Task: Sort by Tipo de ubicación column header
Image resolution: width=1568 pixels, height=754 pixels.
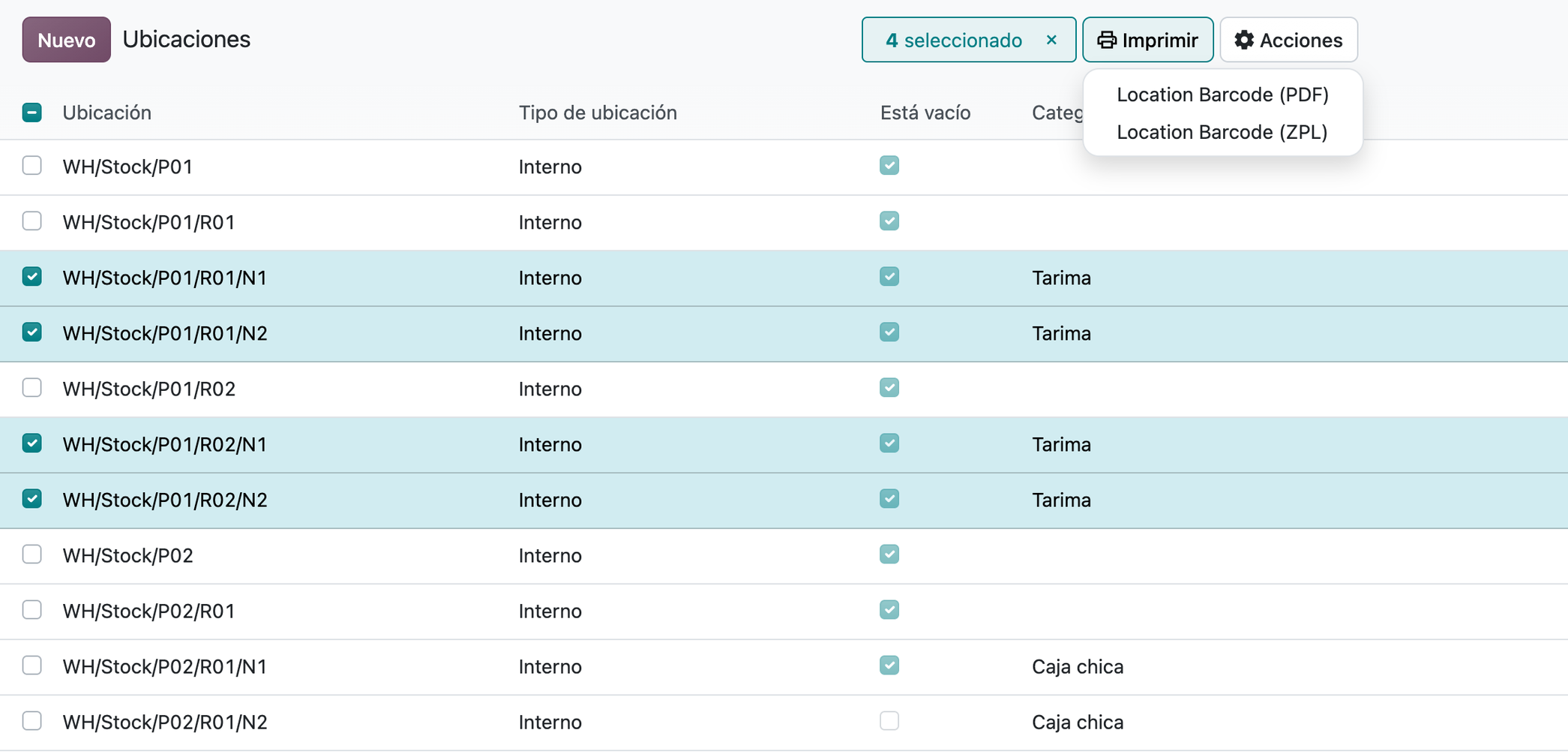Action: 598,113
